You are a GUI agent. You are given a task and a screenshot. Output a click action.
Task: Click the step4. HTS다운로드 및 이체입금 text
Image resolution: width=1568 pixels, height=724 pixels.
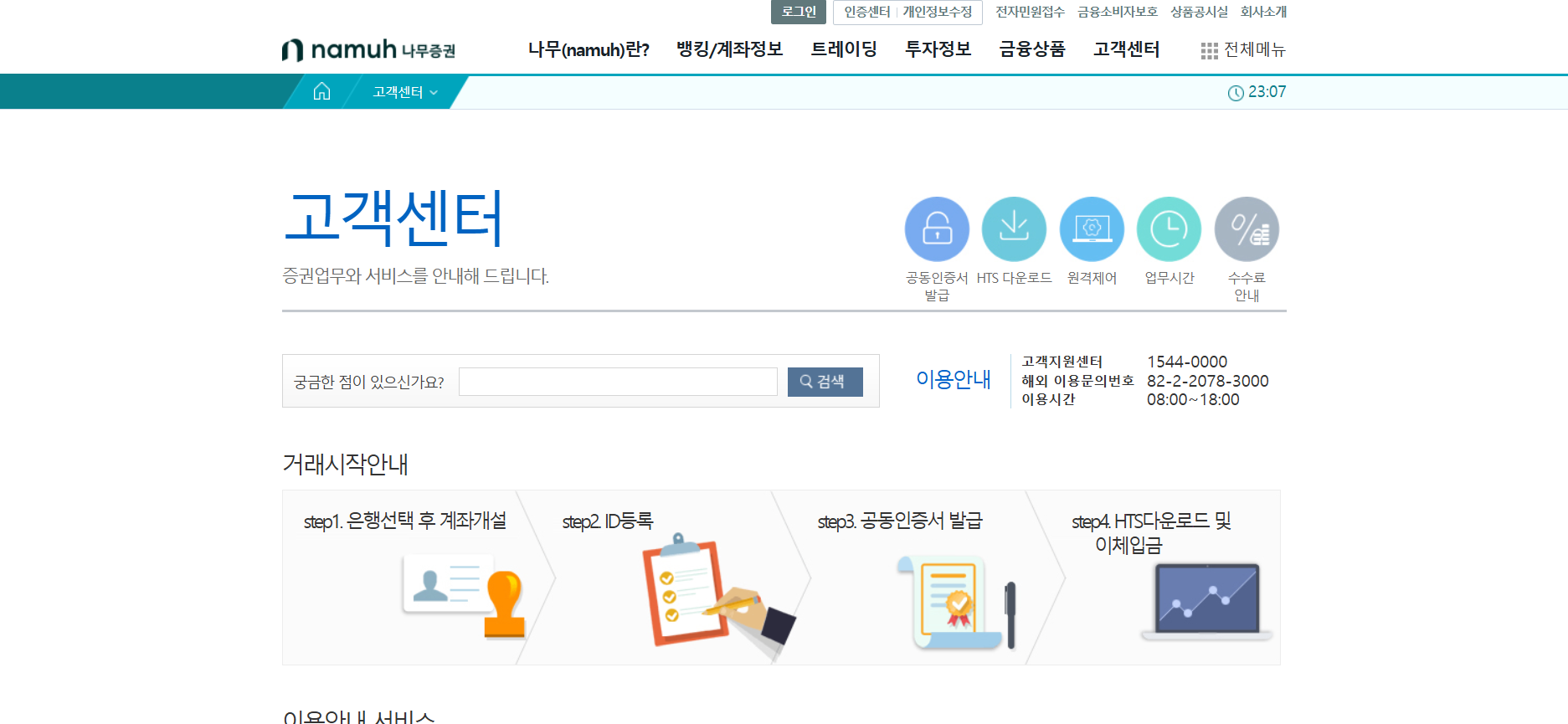[1152, 533]
